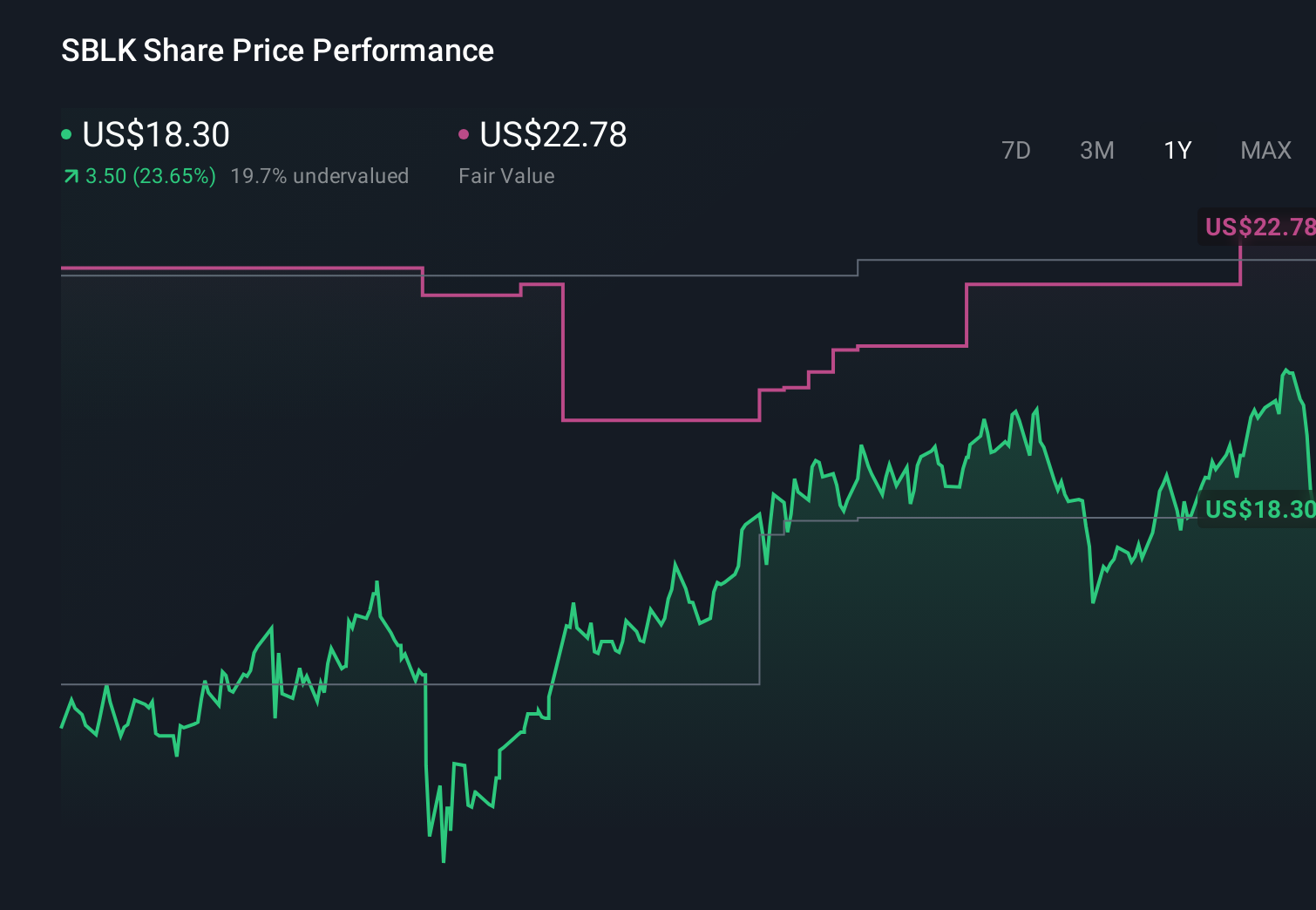Switch to the 7D time range
The height and width of the screenshot is (910, 1316).
(x=1016, y=150)
